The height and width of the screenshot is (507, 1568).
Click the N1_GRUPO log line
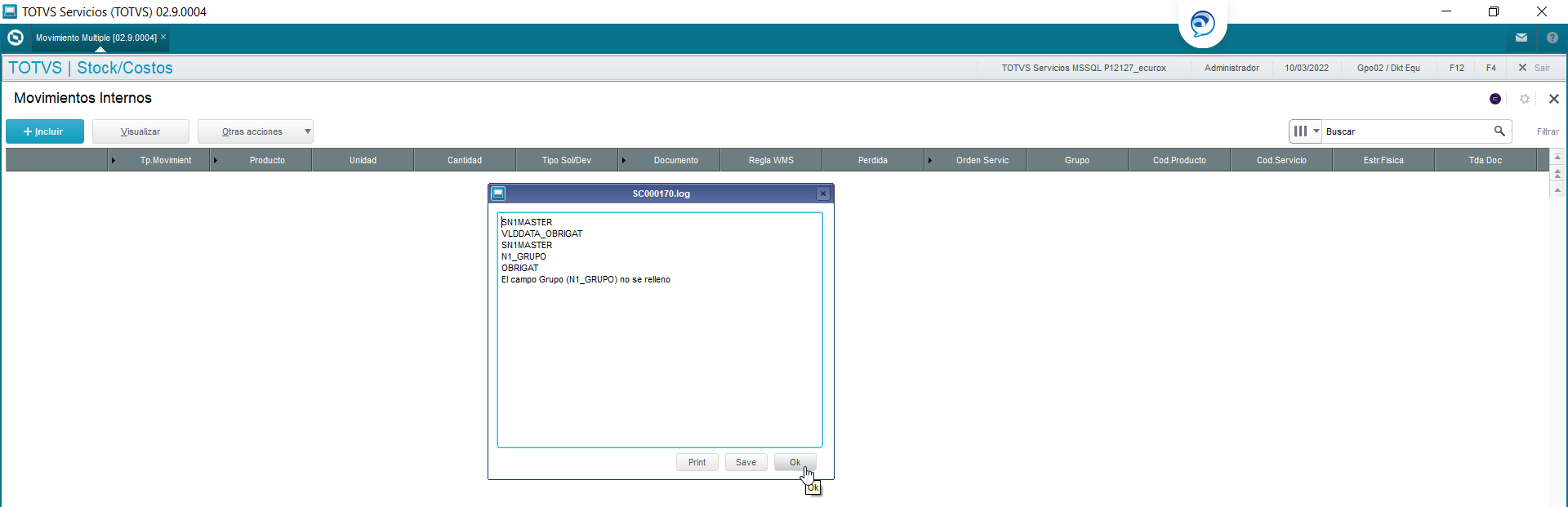pos(523,256)
